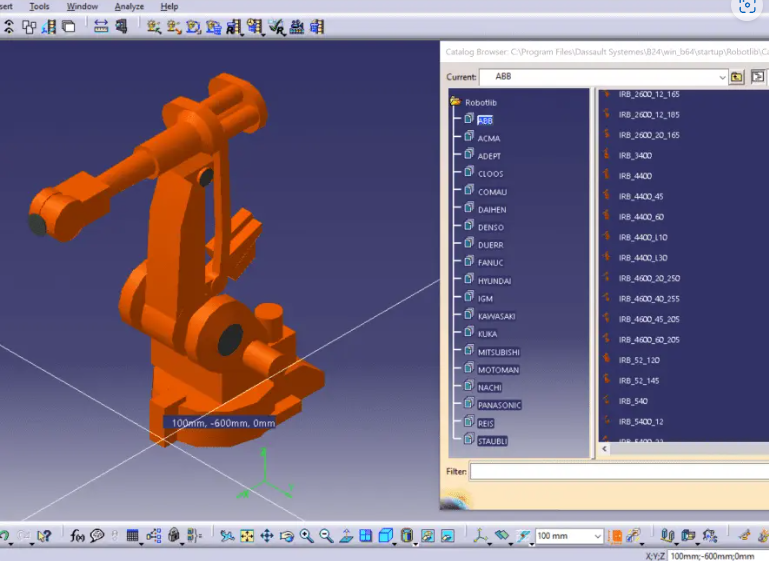Open the Window menu

(x=82, y=6)
